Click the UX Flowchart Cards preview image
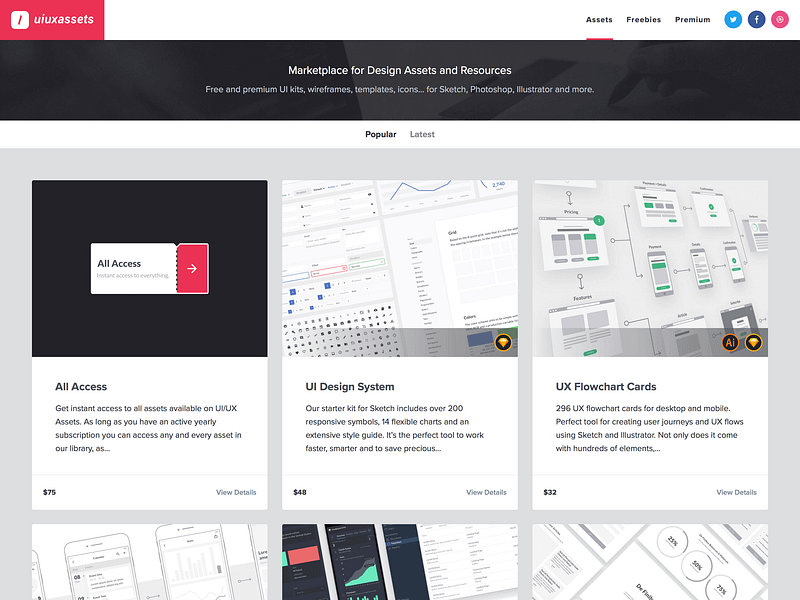 650,268
